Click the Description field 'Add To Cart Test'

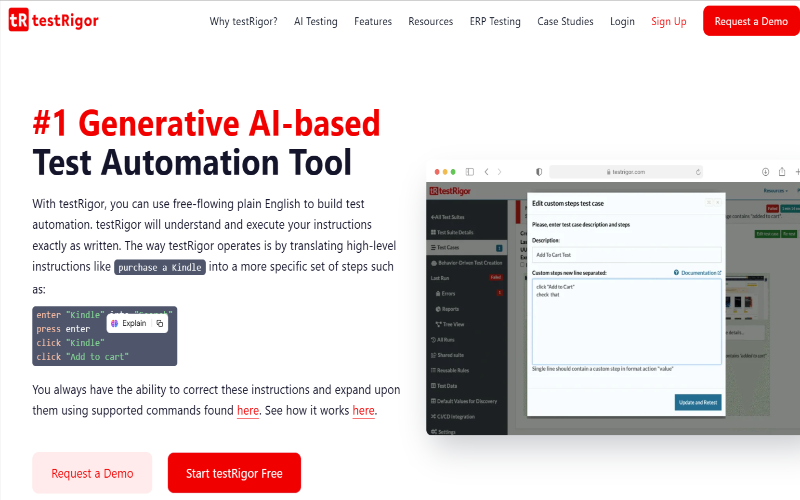pos(627,255)
